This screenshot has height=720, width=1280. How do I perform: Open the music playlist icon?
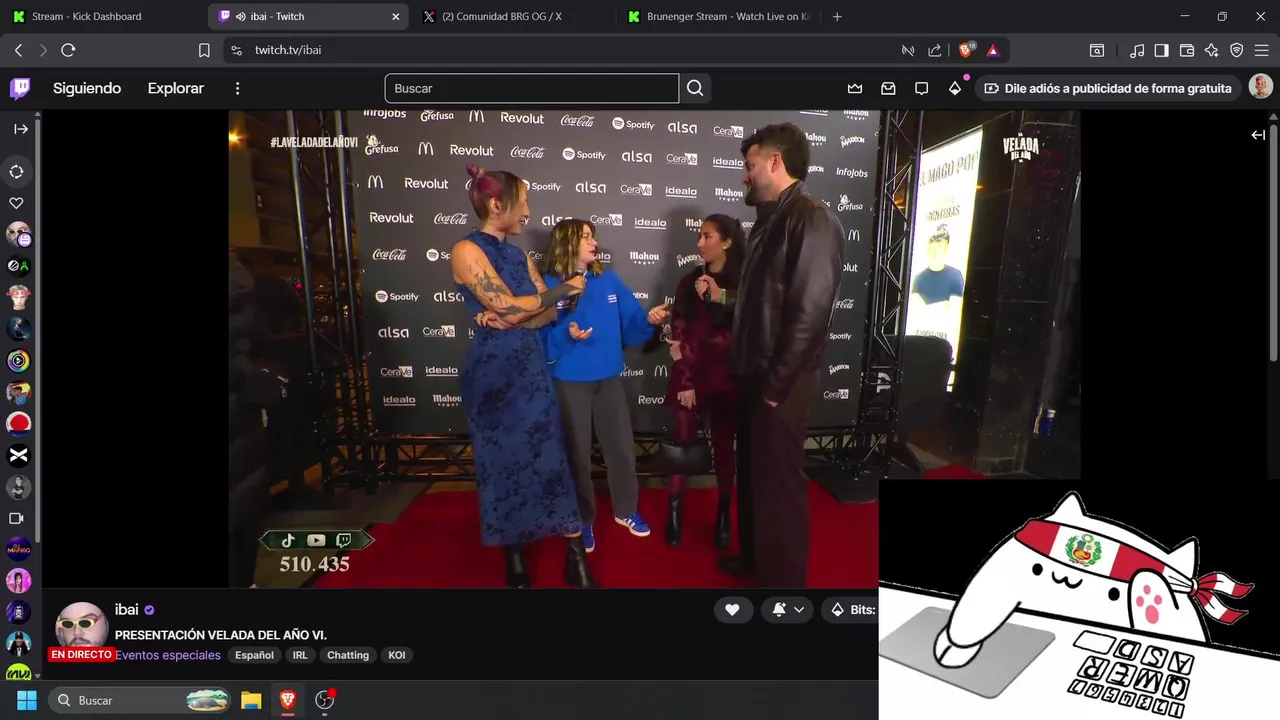[1137, 50]
